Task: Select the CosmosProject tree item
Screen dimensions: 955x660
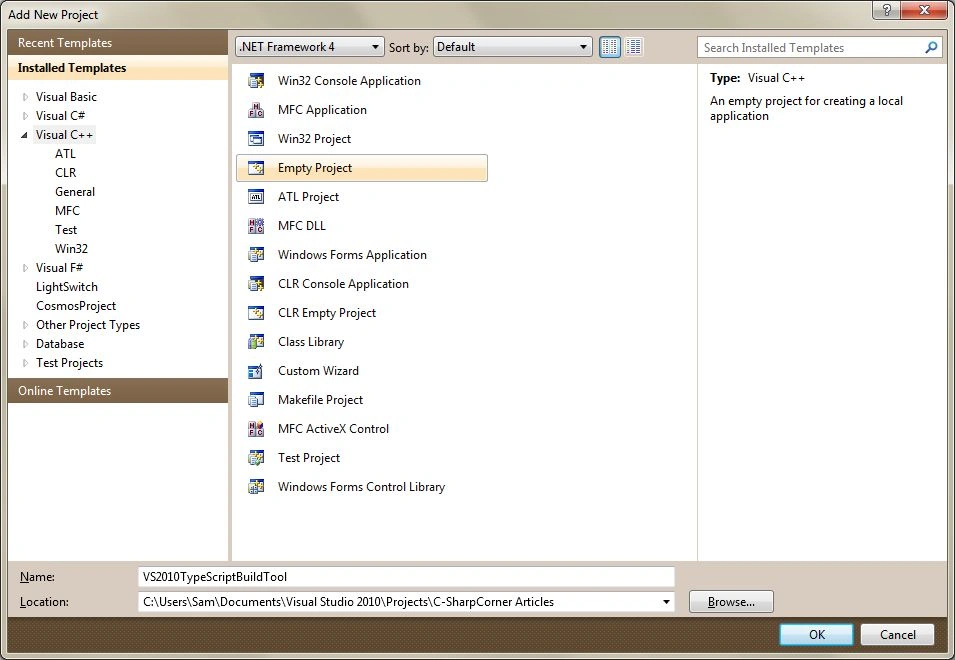Action: pyautogui.click(x=76, y=306)
